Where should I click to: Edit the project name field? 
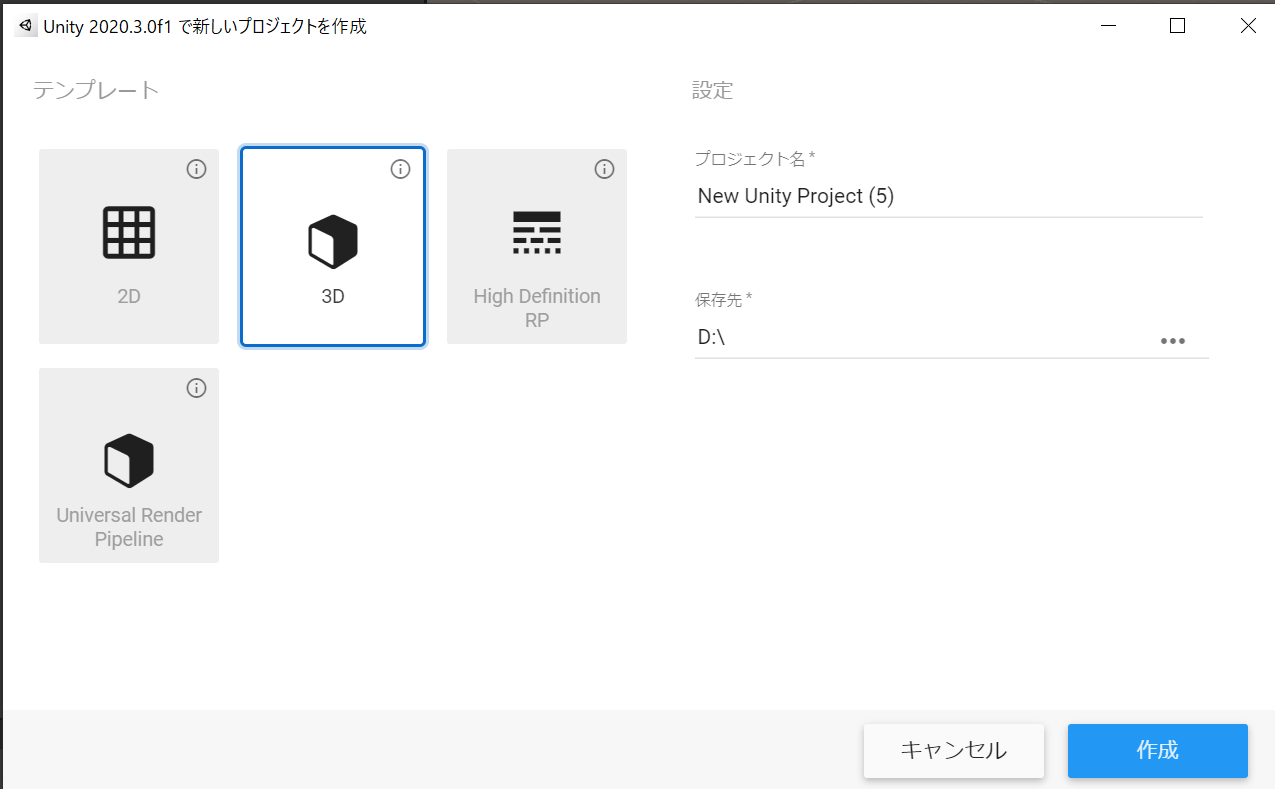(x=948, y=196)
